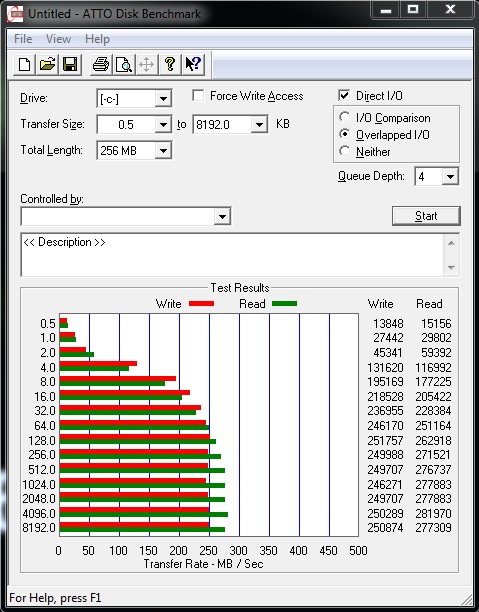
Task: Click the Read column header
Action: click(429, 304)
